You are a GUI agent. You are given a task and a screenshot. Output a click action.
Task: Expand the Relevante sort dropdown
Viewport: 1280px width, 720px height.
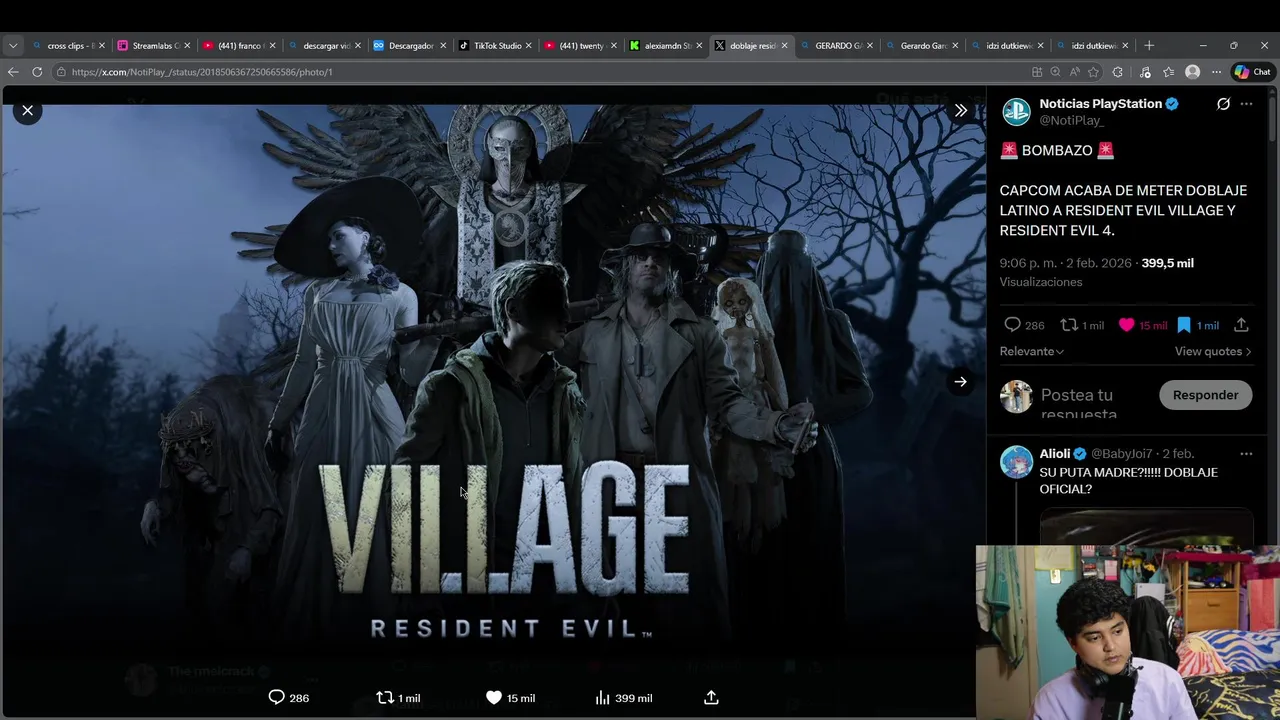coord(1031,351)
